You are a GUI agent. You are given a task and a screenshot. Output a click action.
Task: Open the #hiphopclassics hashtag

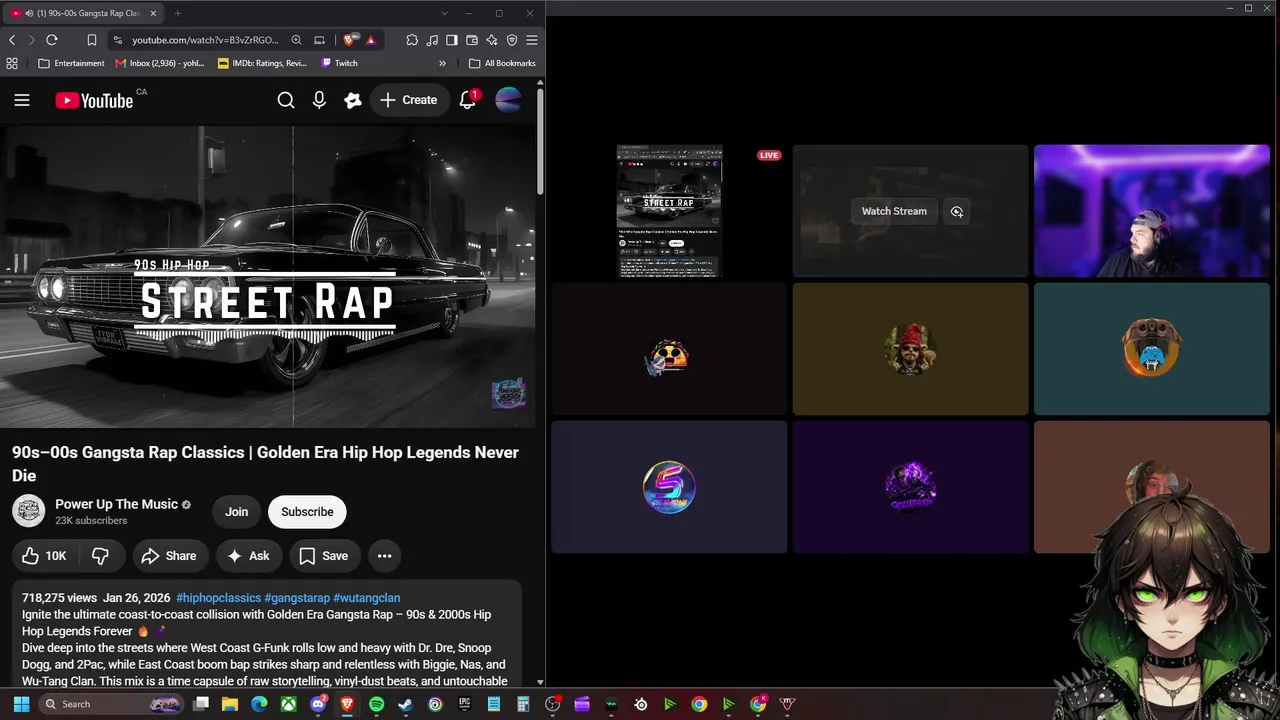(218, 598)
